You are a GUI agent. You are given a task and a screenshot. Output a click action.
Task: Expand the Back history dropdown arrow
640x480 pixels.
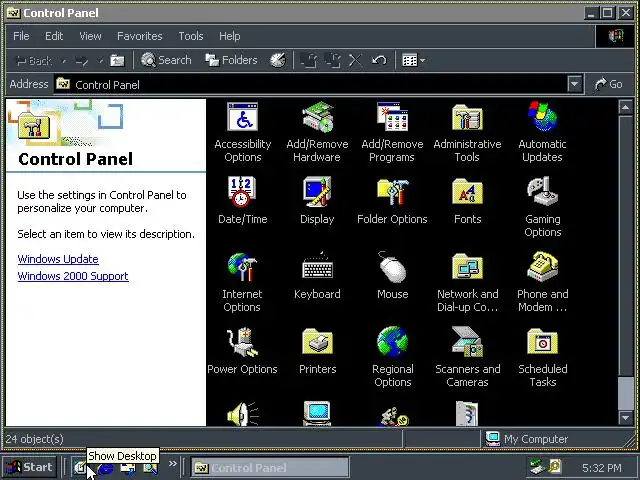click(64, 61)
